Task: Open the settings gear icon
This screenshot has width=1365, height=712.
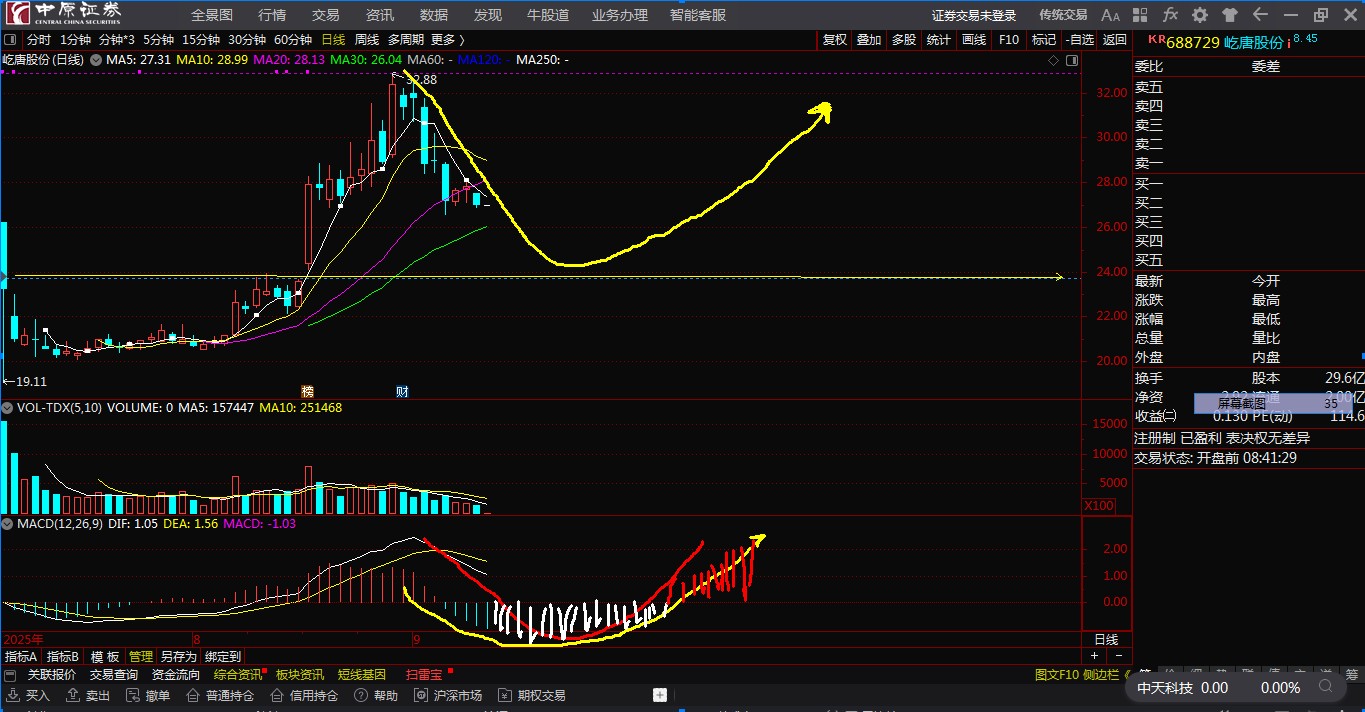Action: coord(1200,15)
